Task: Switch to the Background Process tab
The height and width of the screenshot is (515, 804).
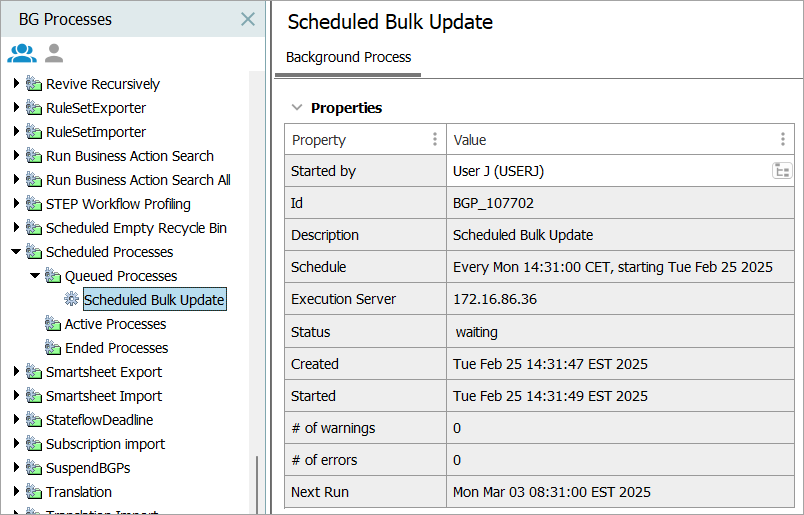Action: pos(348,57)
